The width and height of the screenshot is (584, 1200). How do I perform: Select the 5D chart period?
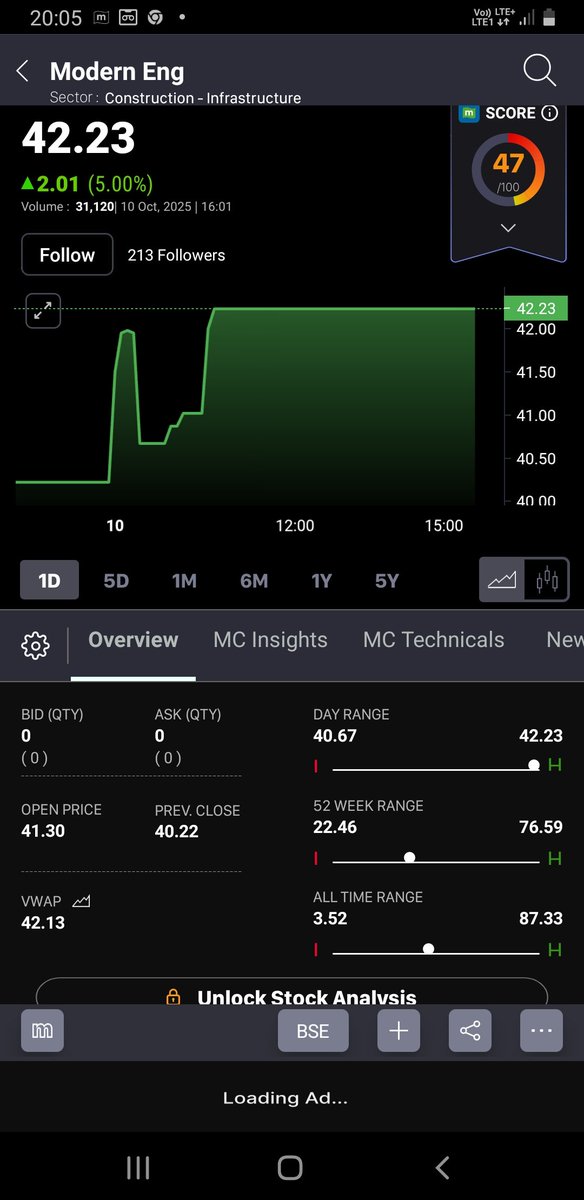(x=116, y=581)
